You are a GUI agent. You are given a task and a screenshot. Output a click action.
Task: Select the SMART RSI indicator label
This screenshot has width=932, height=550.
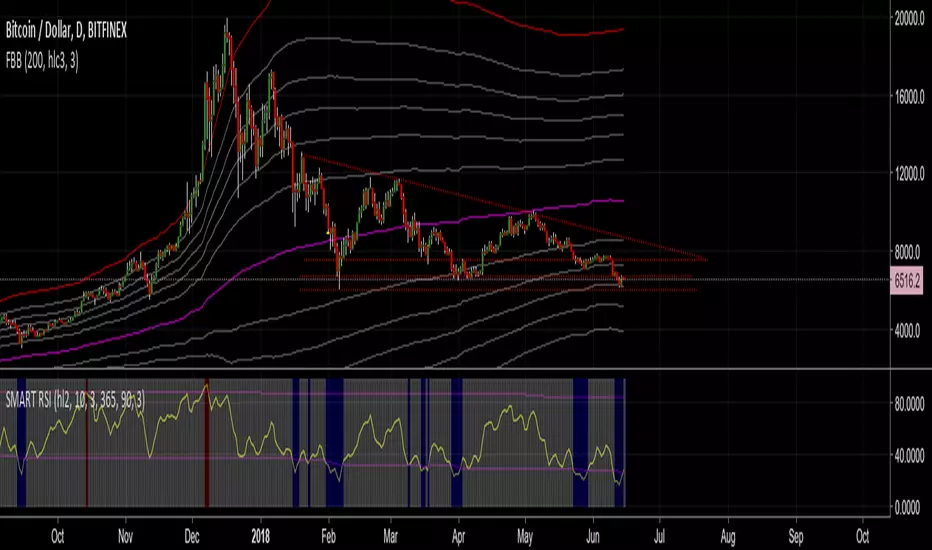75,400
